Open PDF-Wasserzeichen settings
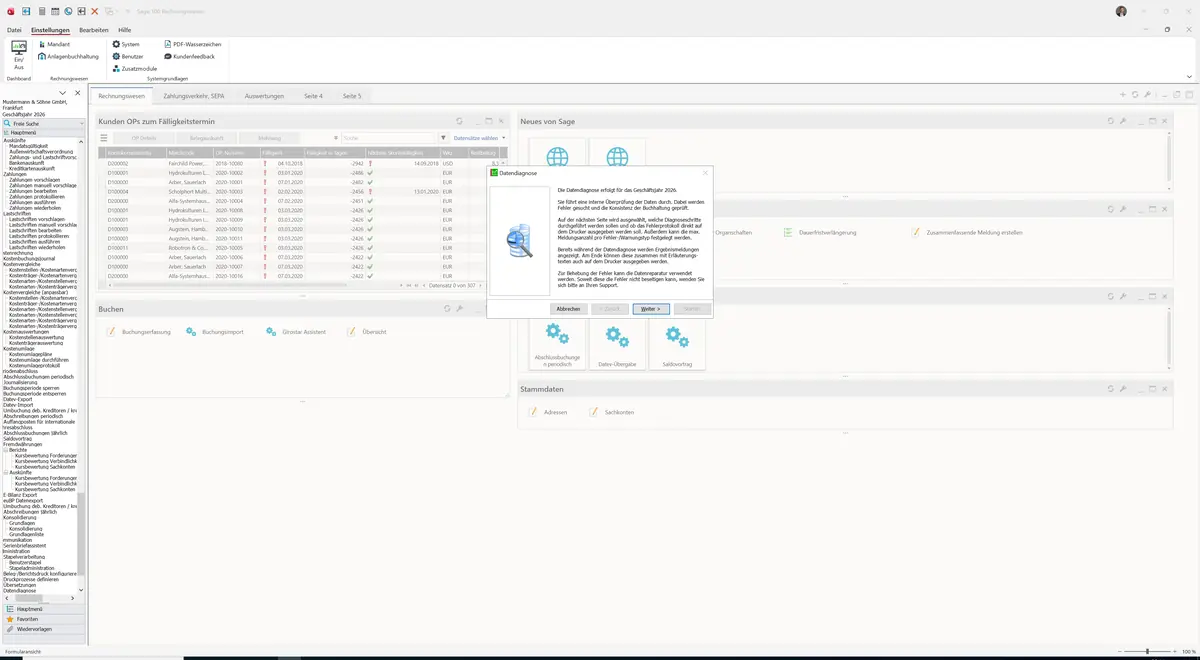 (x=193, y=45)
